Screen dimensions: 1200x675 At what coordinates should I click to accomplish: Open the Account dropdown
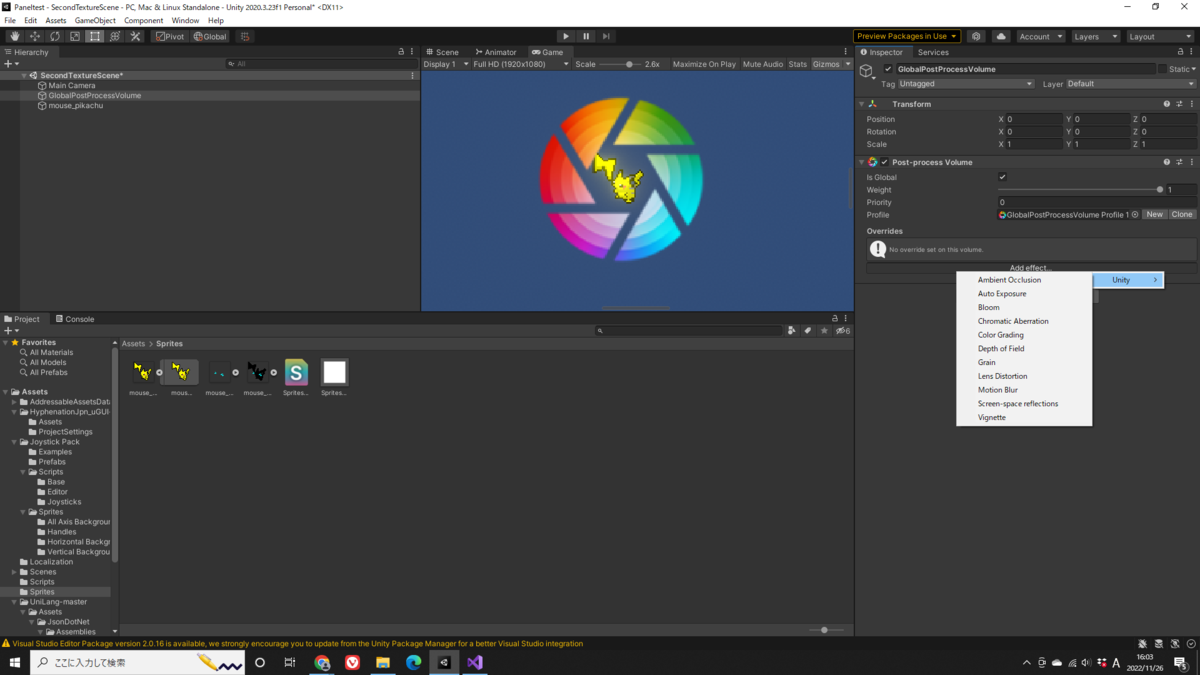click(1040, 36)
